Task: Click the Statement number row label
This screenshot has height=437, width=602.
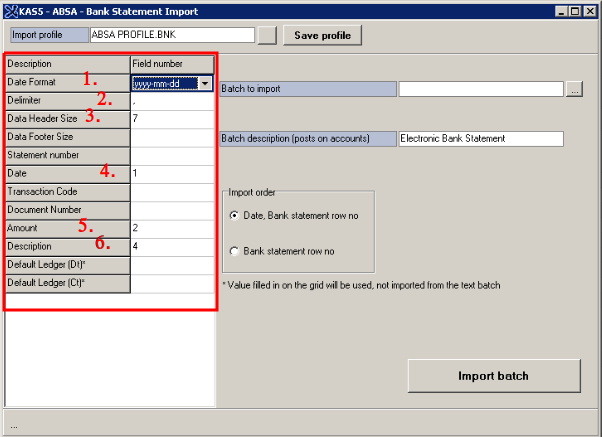Action: click(68, 156)
